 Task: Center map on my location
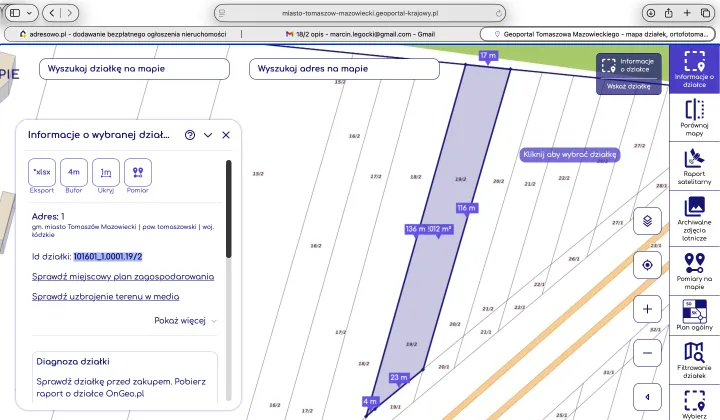point(647,265)
